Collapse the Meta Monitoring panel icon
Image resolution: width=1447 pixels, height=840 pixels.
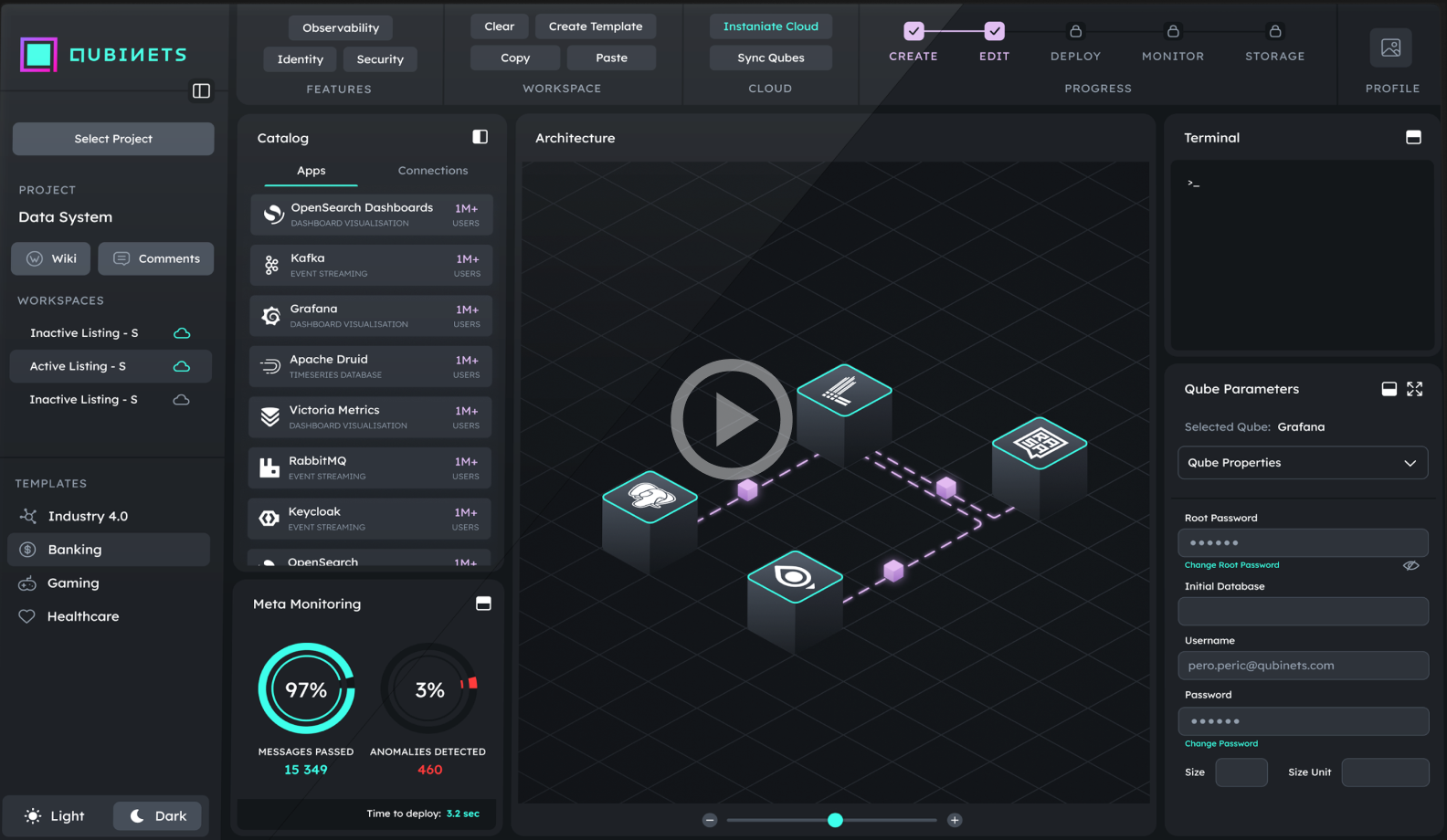[483, 604]
